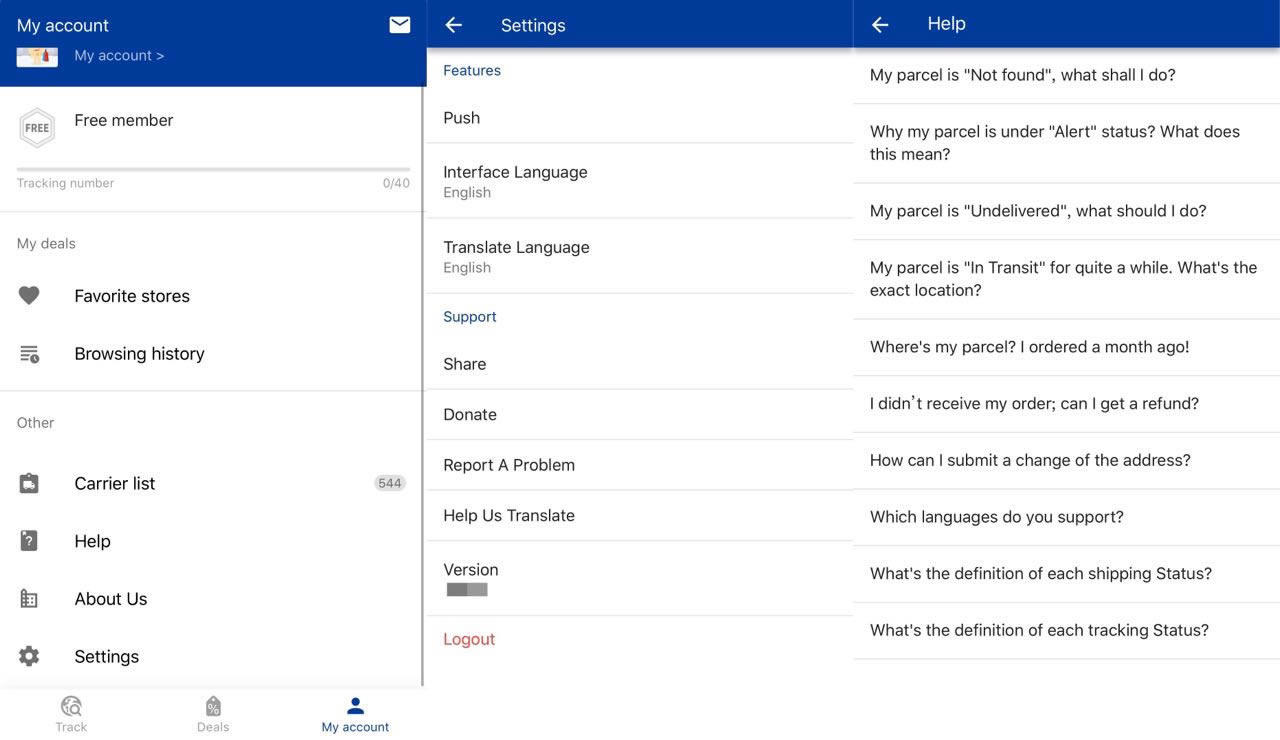Screen dimensions: 1280x740
Task: Open the mail envelope icon
Action: (x=400, y=25)
